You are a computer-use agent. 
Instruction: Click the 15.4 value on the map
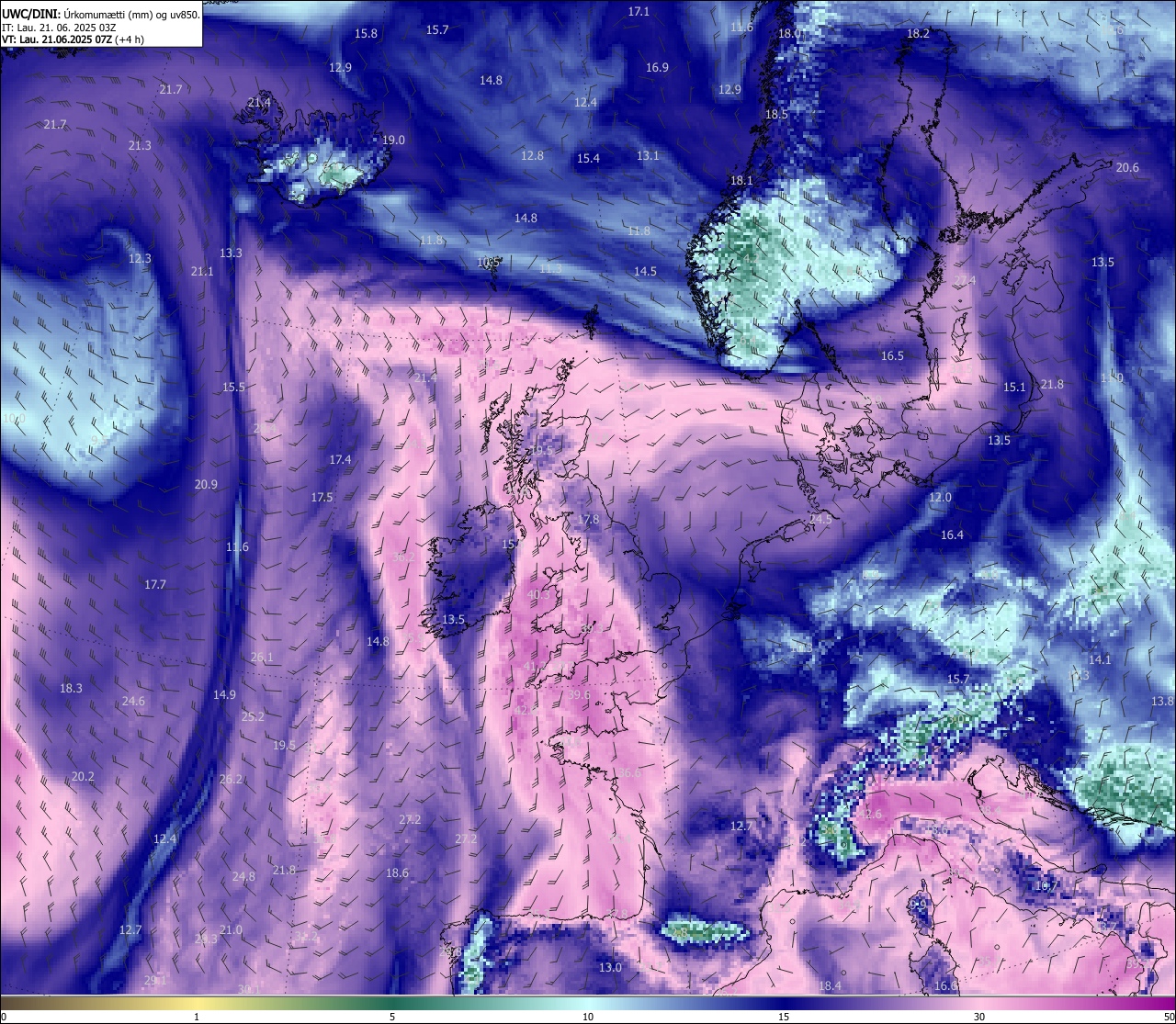[x=588, y=159]
